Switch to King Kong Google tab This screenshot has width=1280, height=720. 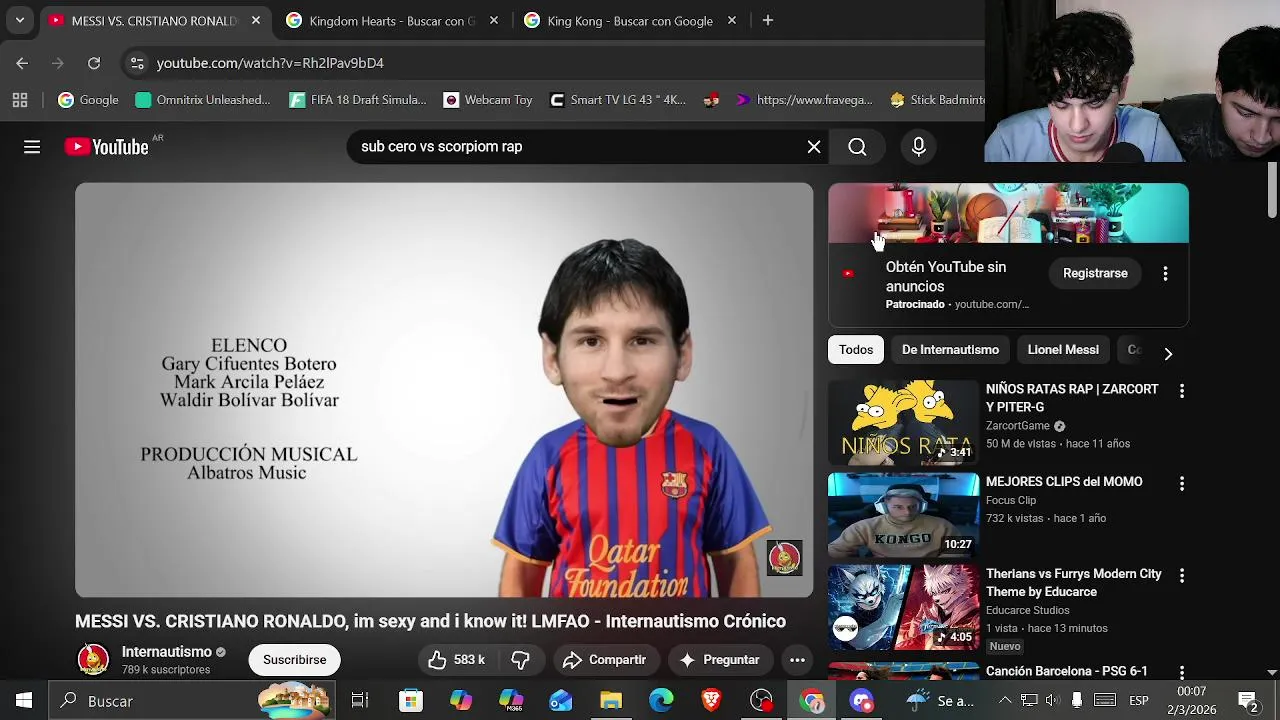coord(630,20)
